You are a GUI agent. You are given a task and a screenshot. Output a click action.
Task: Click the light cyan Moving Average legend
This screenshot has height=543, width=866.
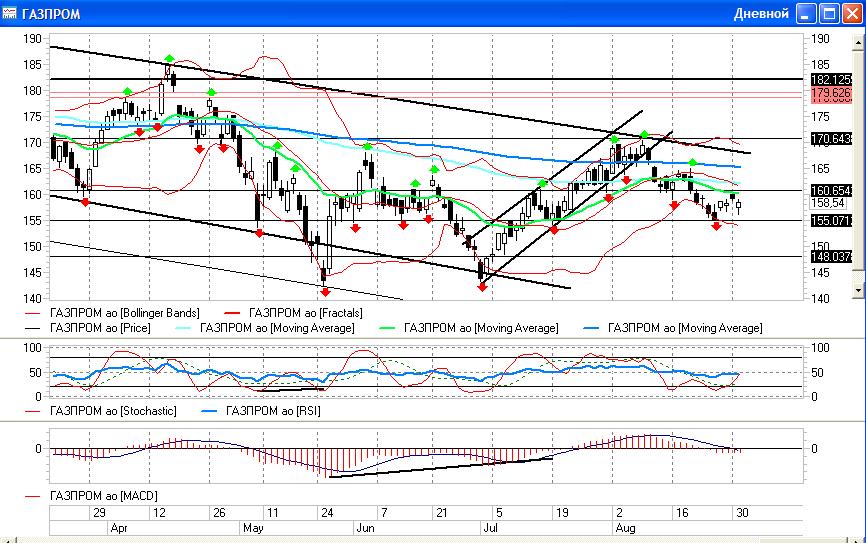pos(277,328)
